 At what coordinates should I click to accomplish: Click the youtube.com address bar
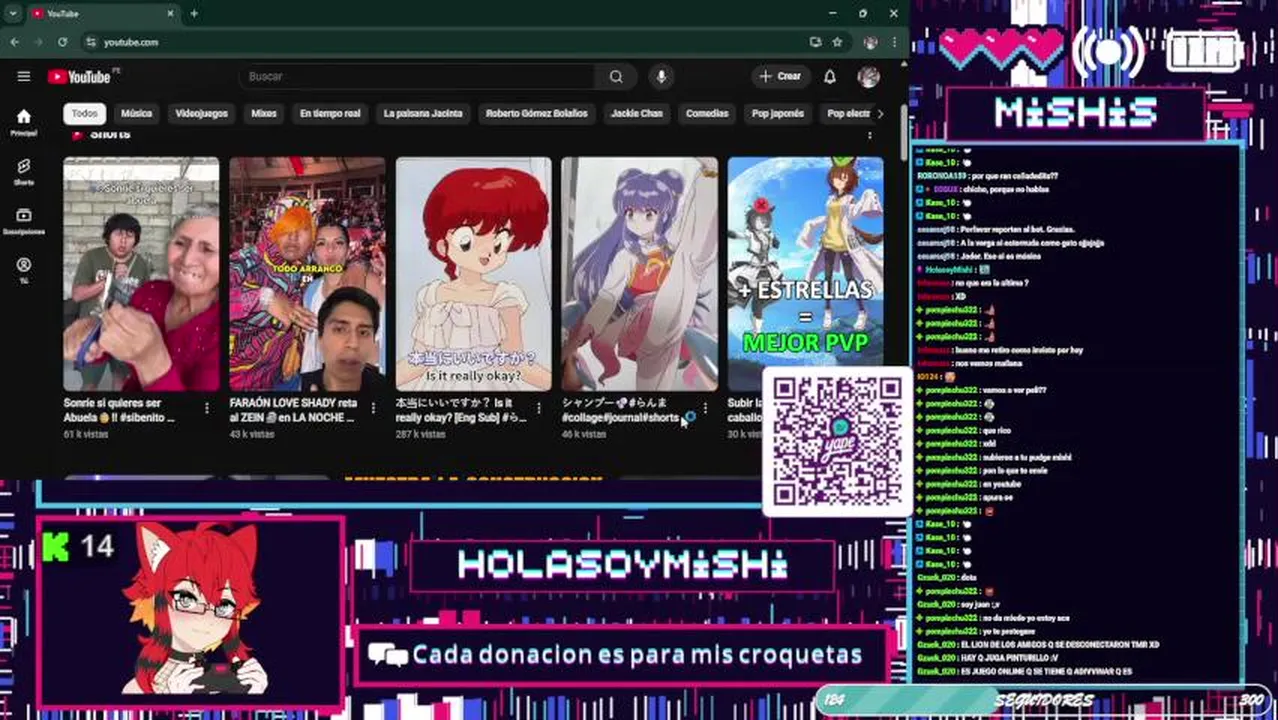tap(440, 42)
